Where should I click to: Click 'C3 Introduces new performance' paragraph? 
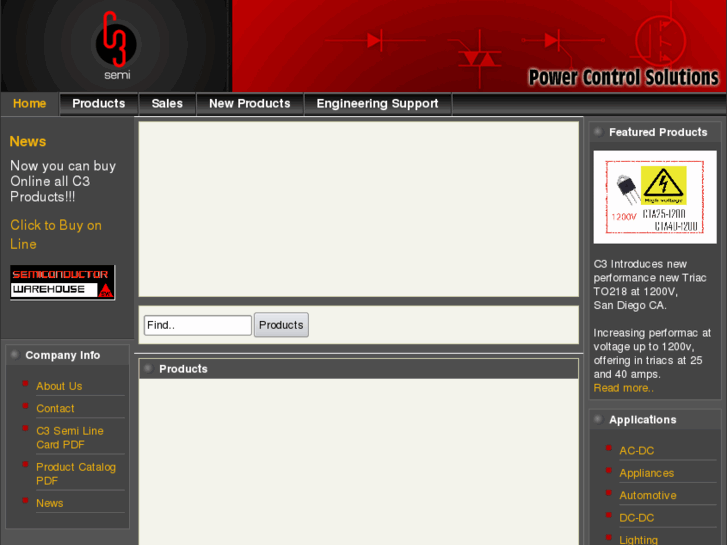pyautogui.click(x=650, y=284)
